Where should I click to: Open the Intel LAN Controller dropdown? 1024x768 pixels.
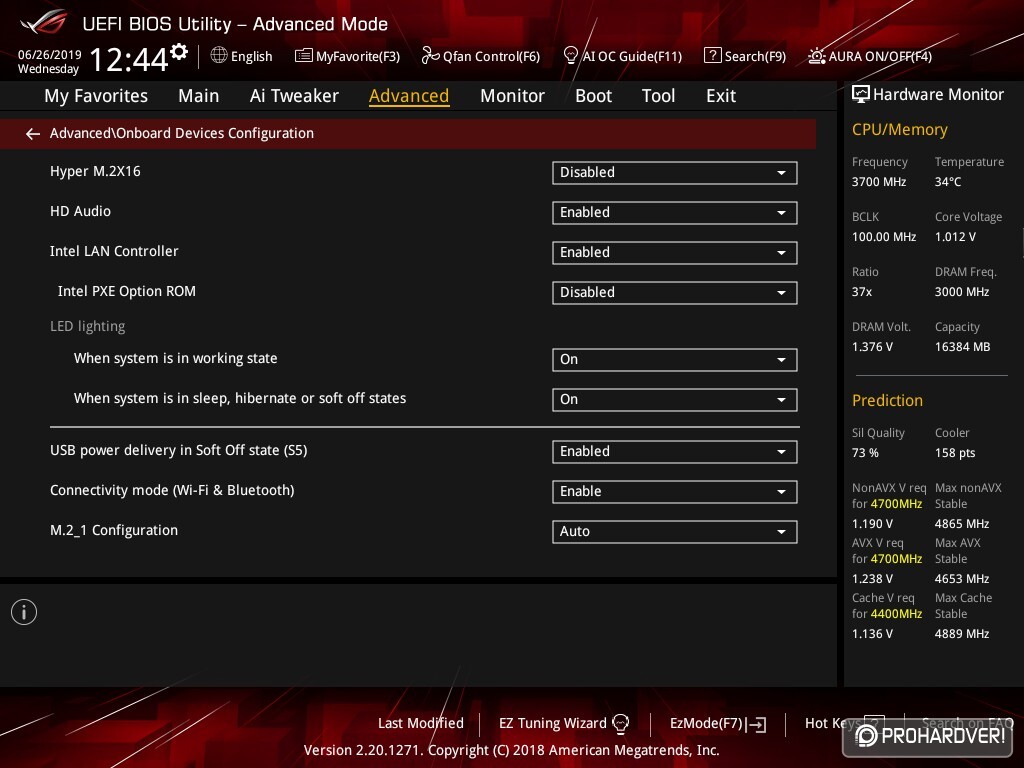click(675, 253)
